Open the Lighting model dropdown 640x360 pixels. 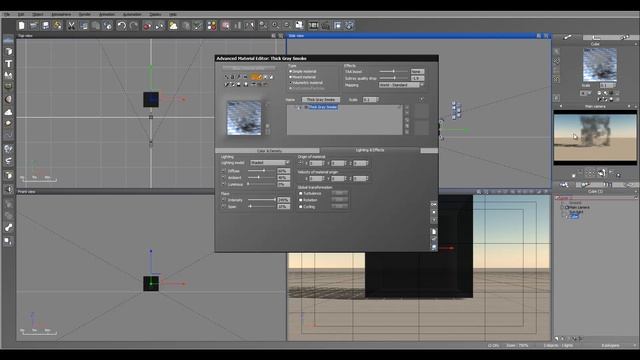(270, 162)
